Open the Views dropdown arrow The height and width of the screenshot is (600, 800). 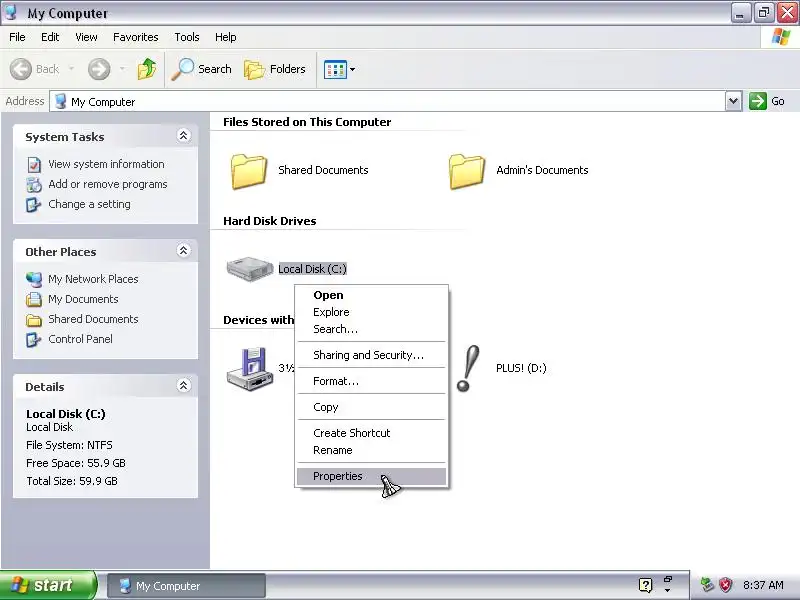click(352, 69)
